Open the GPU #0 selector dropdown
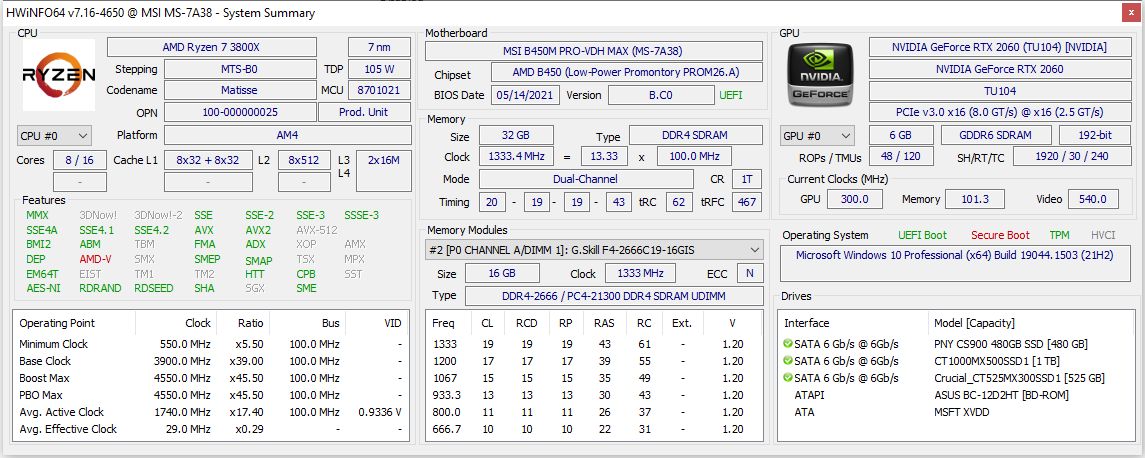This screenshot has width=1145, height=458. tap(817, 136)
